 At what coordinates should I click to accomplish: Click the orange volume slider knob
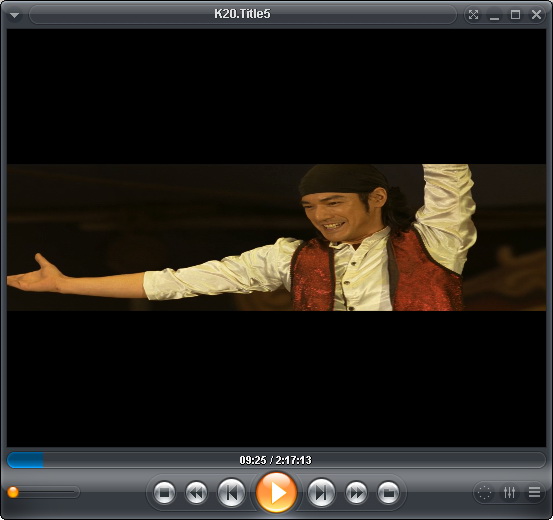coord(13,492)
